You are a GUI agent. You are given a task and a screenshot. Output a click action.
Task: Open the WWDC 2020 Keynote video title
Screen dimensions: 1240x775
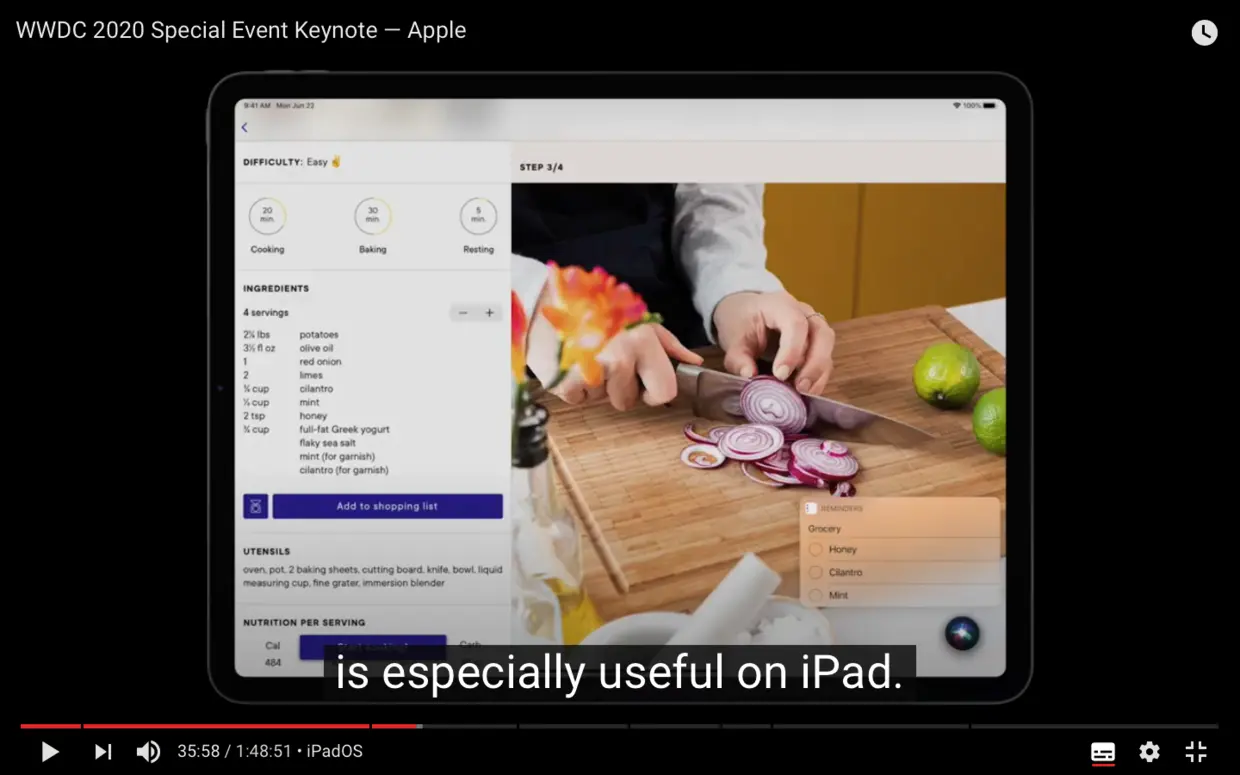point(240,30)
